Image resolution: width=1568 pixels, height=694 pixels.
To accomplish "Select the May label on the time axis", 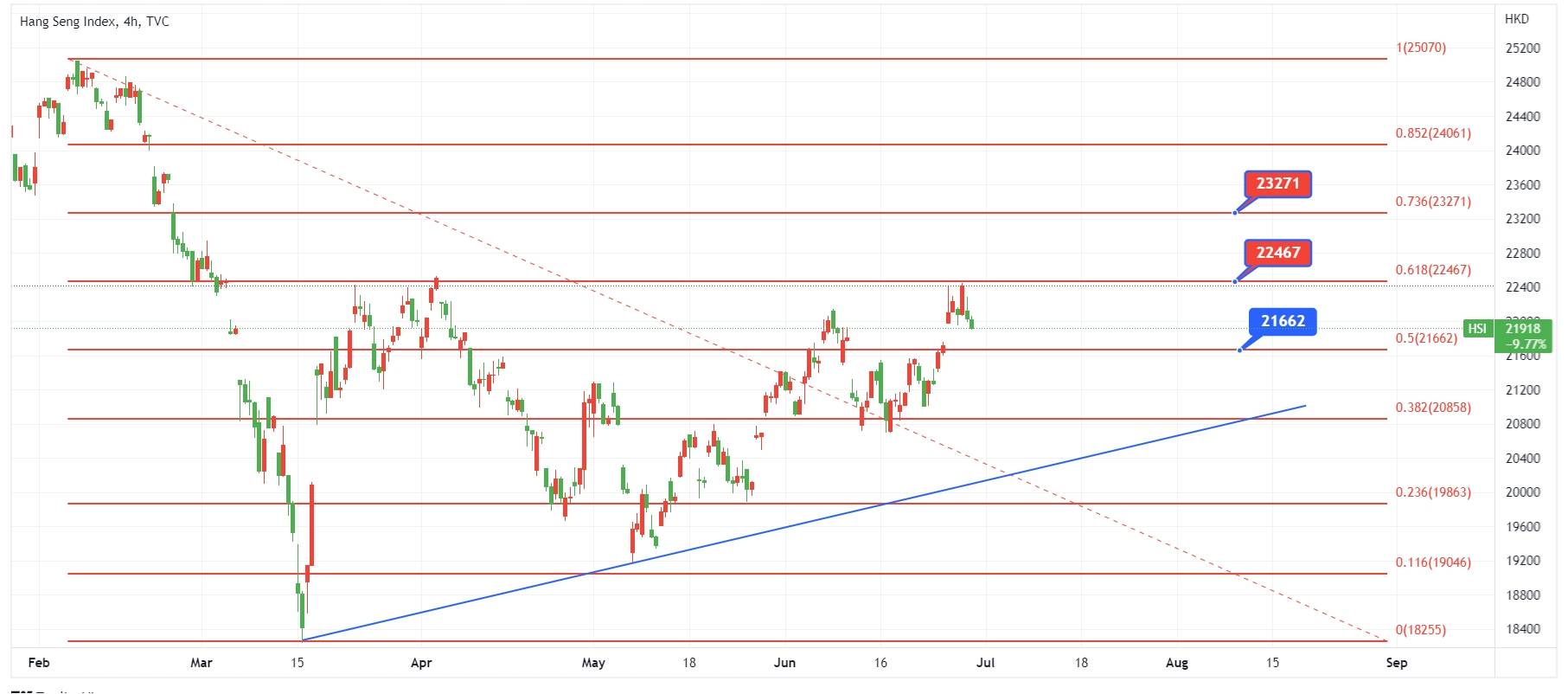I will point(593,663).
